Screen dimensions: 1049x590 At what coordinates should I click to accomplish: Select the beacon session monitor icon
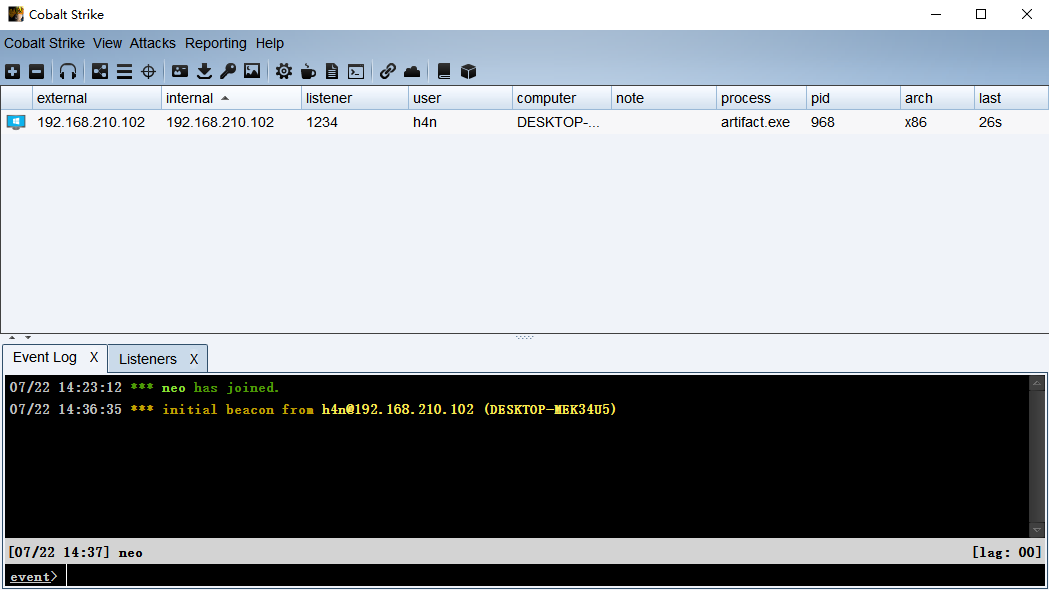[x=16, y=122]
